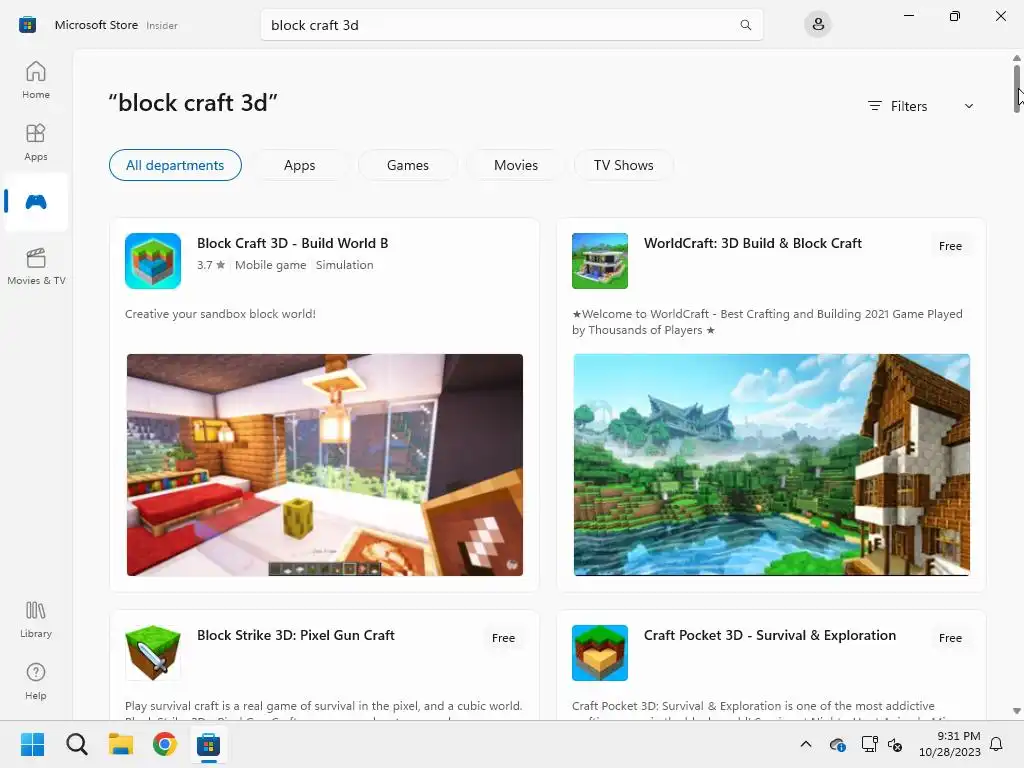Click the scroll down arrow
The height and width of the screenshot is (768, 1024).
1017,711
